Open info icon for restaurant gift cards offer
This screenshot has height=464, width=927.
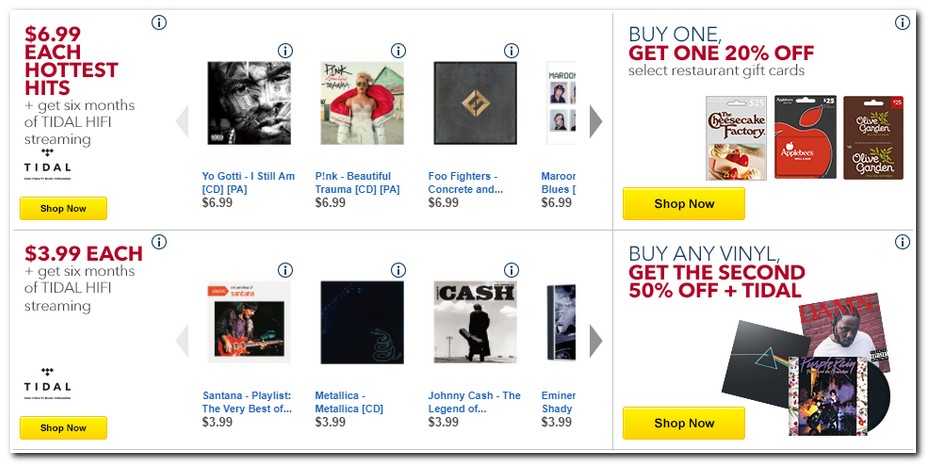[x=902, y=23]
